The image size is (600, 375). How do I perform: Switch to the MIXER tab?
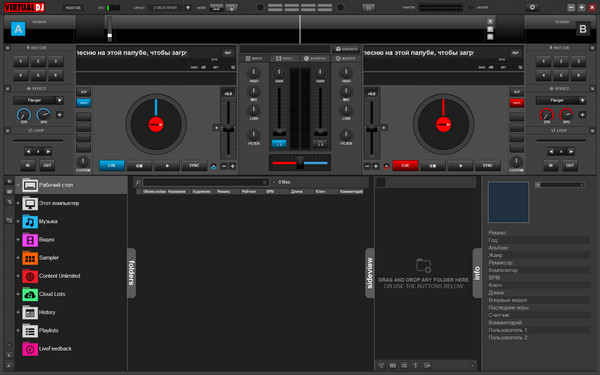[254, 59]
